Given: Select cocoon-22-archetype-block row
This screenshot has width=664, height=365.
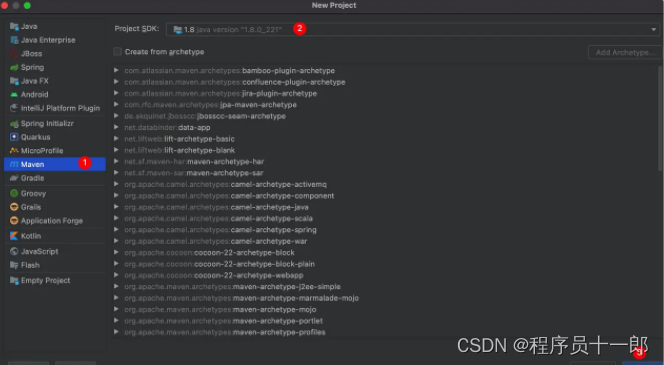Looking at the screenshot, I should (x=384, y=252).
